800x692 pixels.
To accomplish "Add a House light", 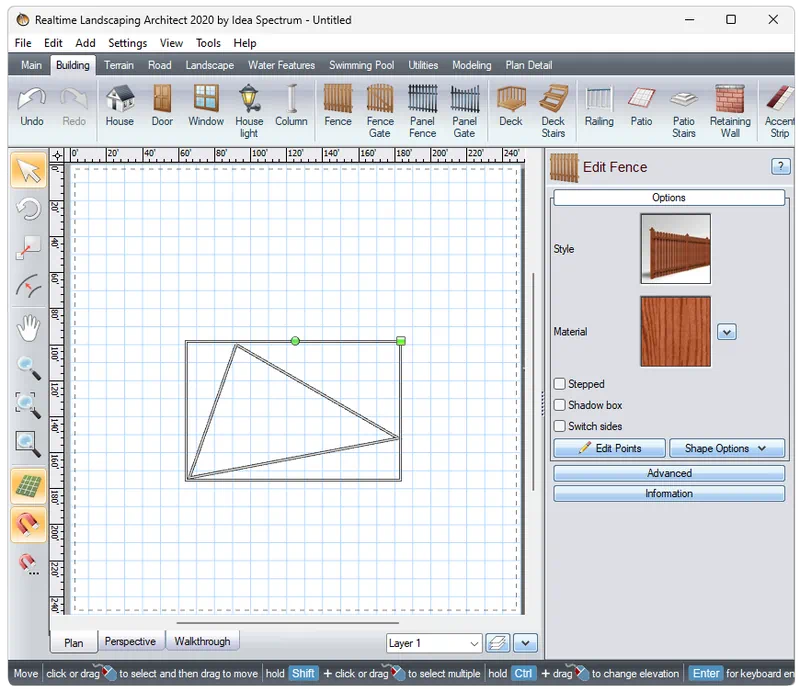I will click(x=249, y=111).
